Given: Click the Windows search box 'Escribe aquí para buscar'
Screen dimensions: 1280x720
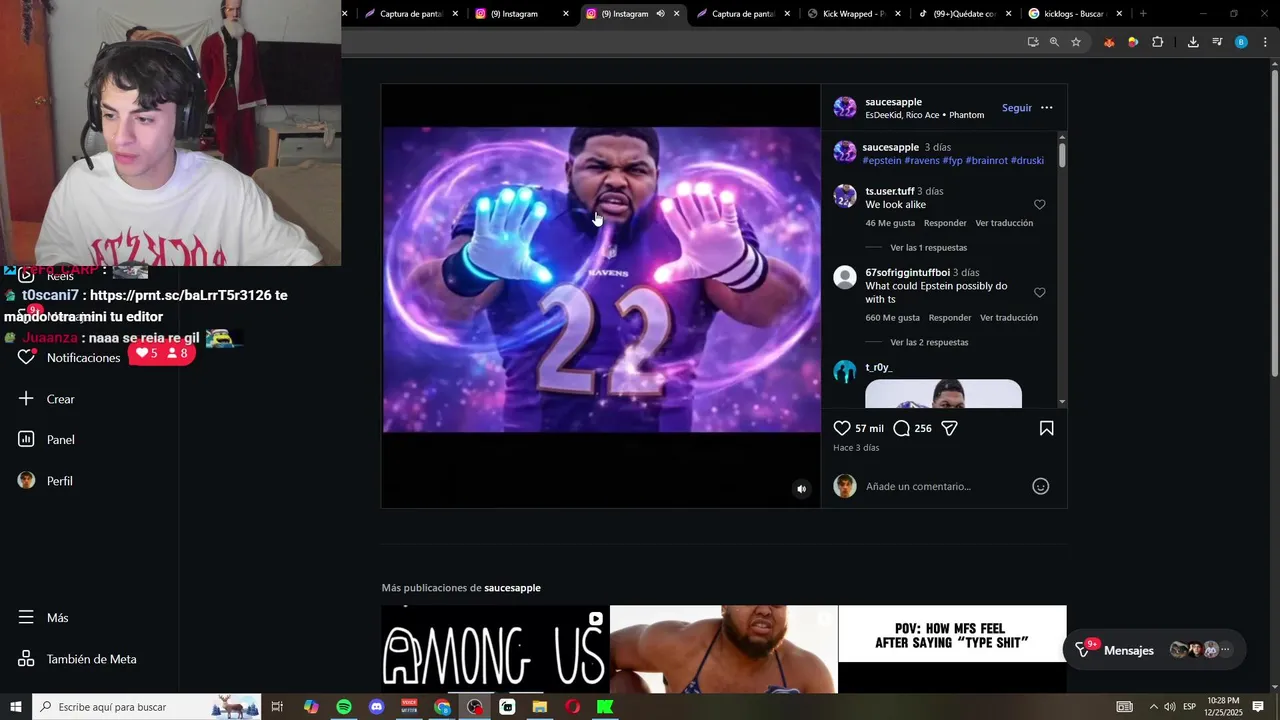Looking at the screenshot, I should (146, 707).
